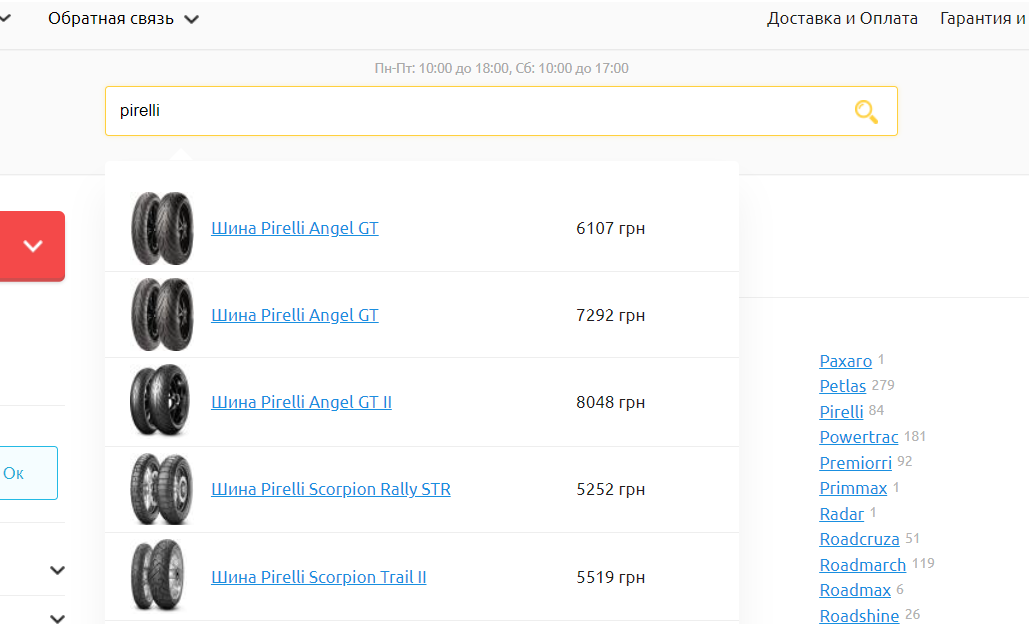Click the 6107 грн Pirelli Angel GT tire thumbnail
The image size is (1029, 624).
coord(160,228)
